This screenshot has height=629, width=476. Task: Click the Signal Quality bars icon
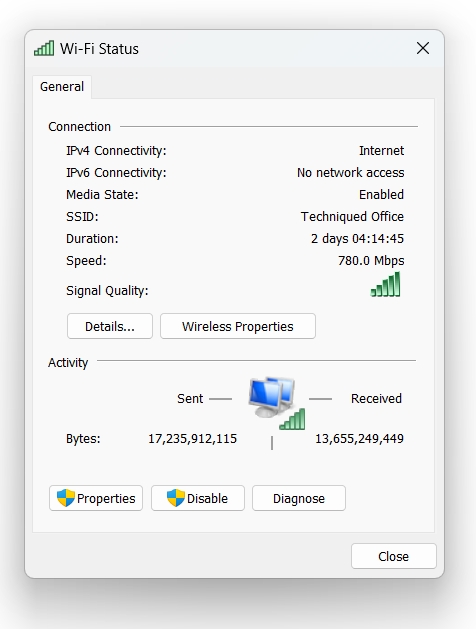pyautogui.click(x=385, y=284)
